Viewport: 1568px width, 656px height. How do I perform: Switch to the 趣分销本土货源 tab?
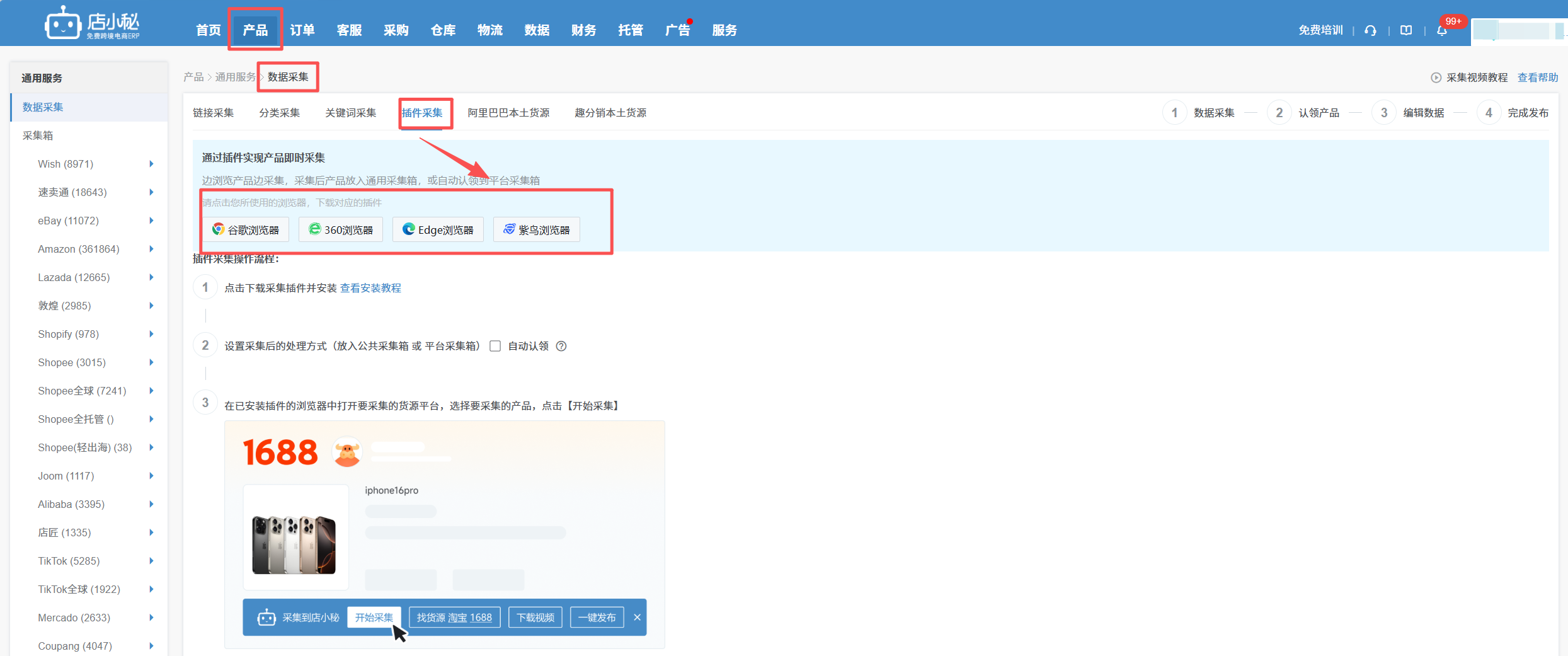(610, 113)
